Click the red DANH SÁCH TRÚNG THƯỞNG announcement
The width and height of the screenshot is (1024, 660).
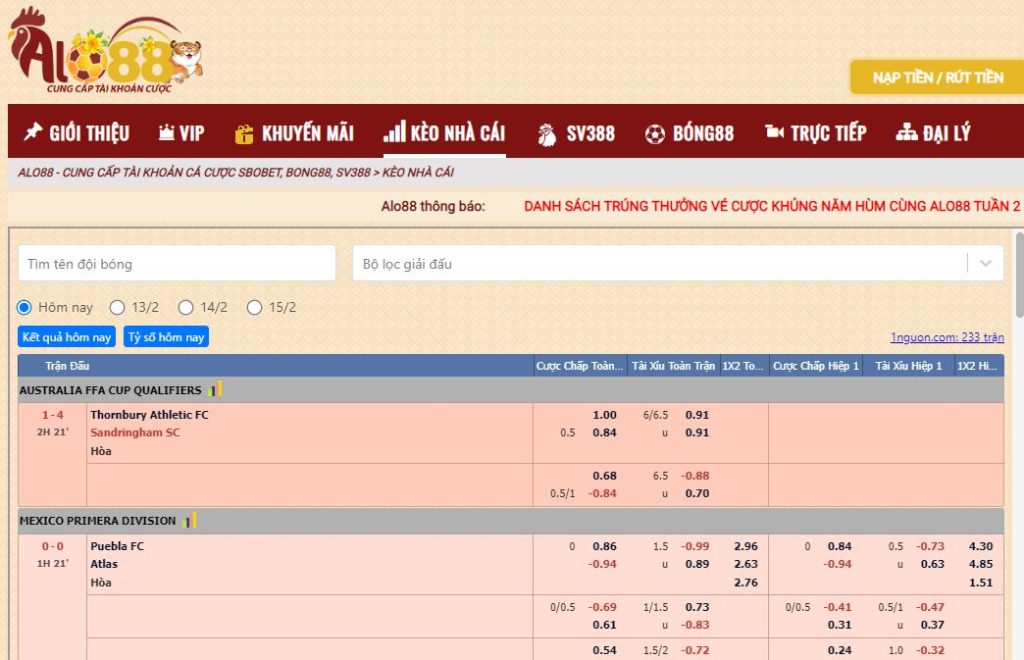coord(772,206)
